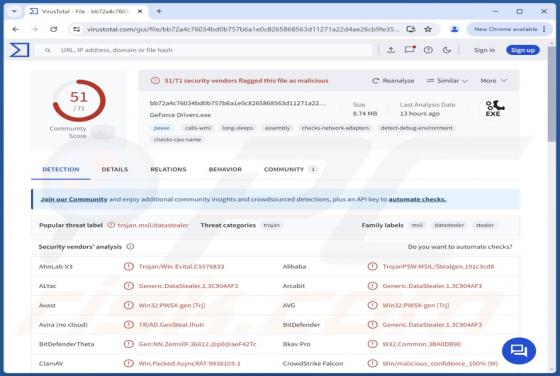Click the help question mark icon

pyautogui.click(x=428, y=50)
